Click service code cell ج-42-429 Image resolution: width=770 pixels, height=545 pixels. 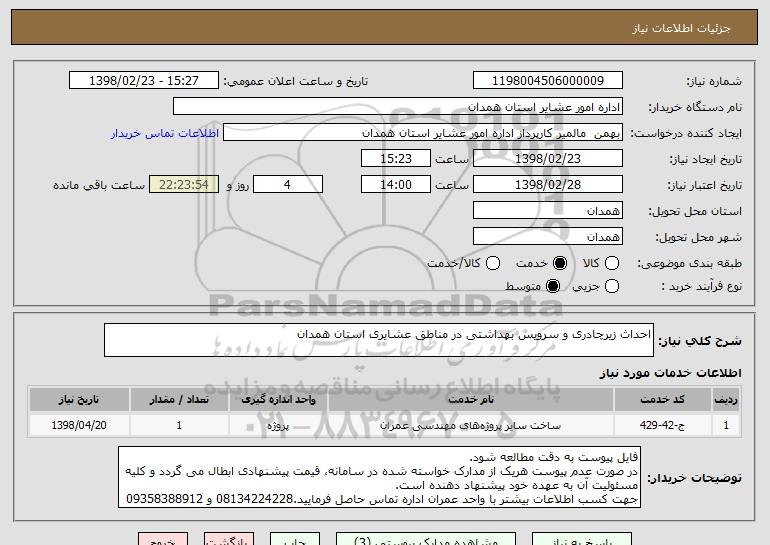click(662, 425)
